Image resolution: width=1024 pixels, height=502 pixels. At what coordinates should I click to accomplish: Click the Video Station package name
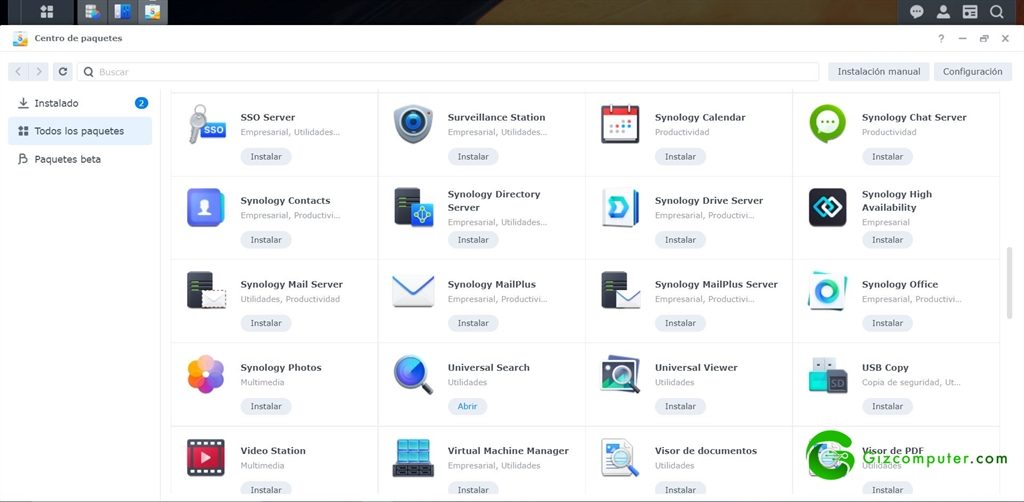[273, 450]
